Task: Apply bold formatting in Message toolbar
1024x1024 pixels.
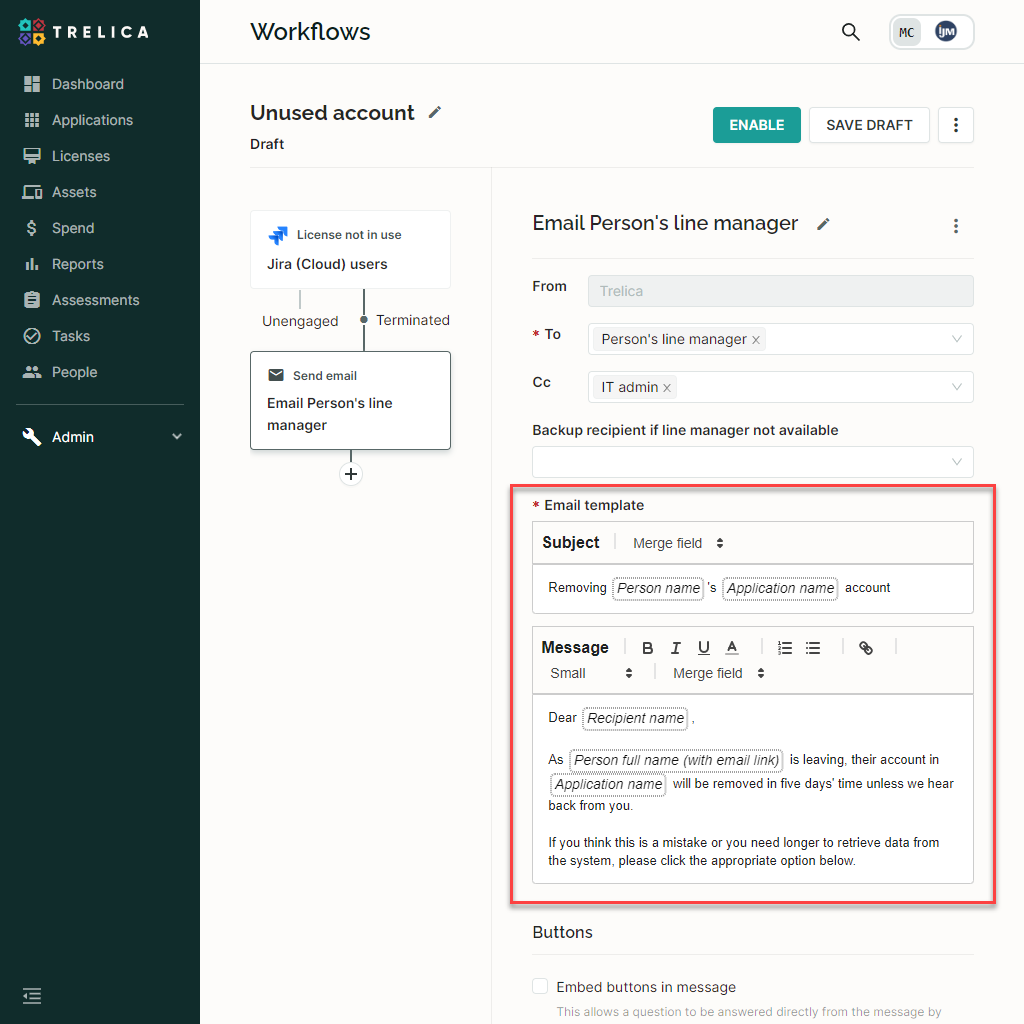Action: [647, 648]
